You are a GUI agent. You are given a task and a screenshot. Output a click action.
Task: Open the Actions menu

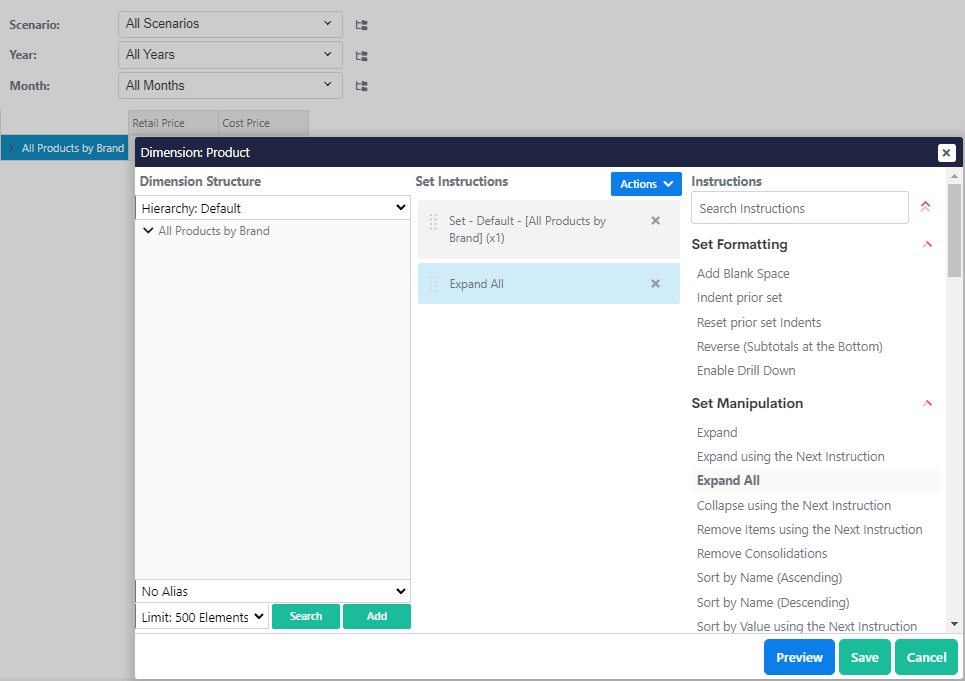pos(645,184)
